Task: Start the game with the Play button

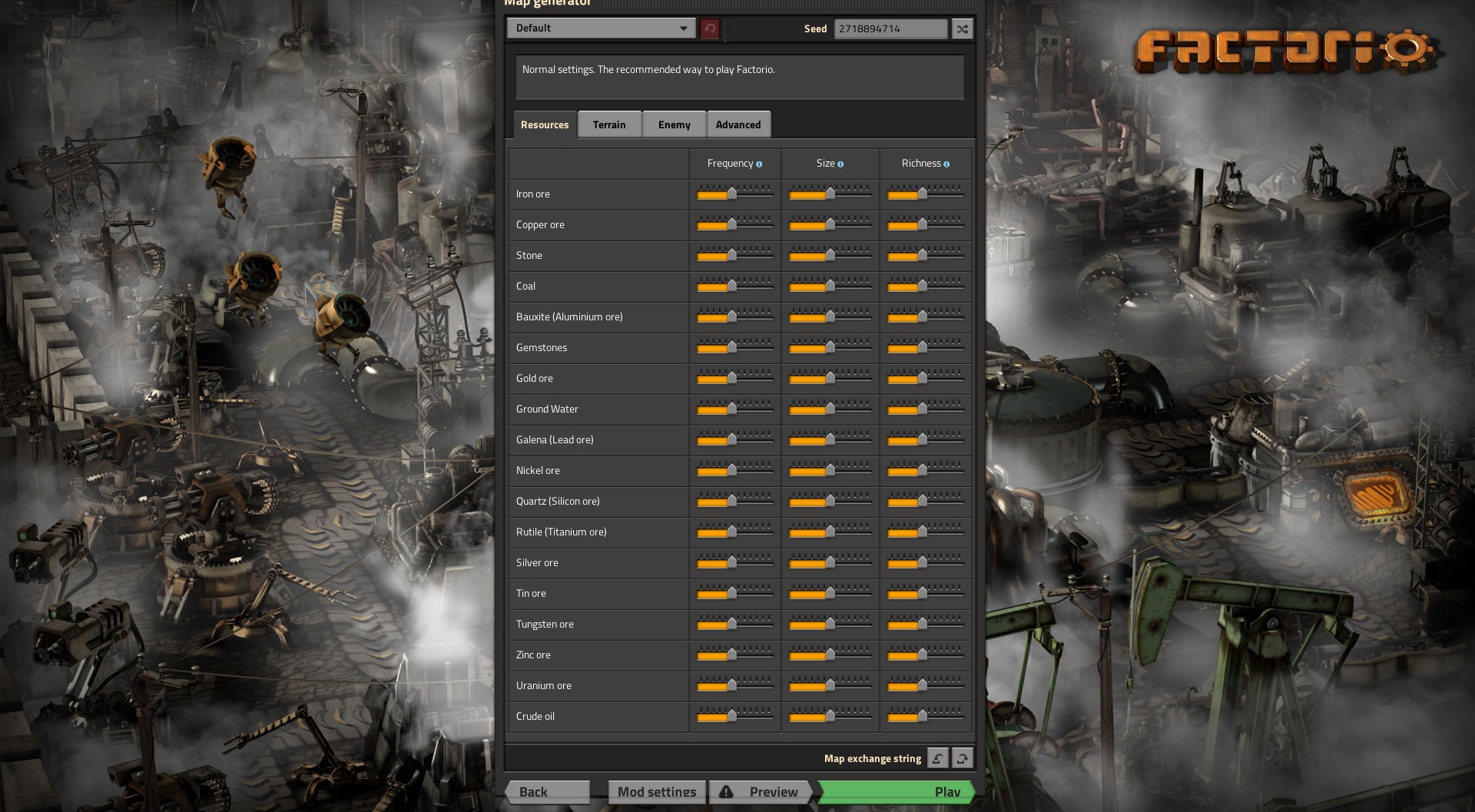Action: click(x=897, y=792)
